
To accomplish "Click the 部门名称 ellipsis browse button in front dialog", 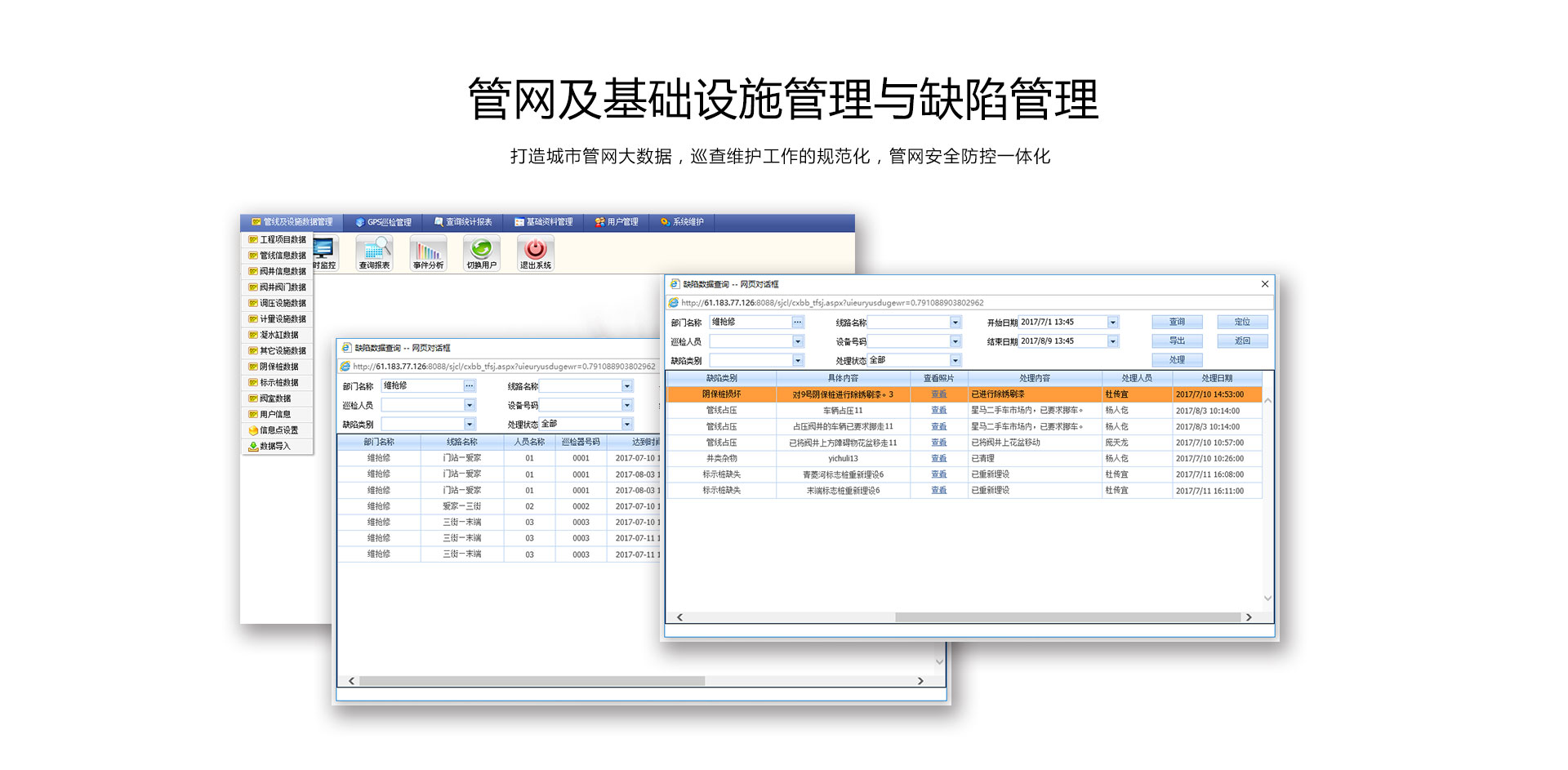I will point(797,323).
